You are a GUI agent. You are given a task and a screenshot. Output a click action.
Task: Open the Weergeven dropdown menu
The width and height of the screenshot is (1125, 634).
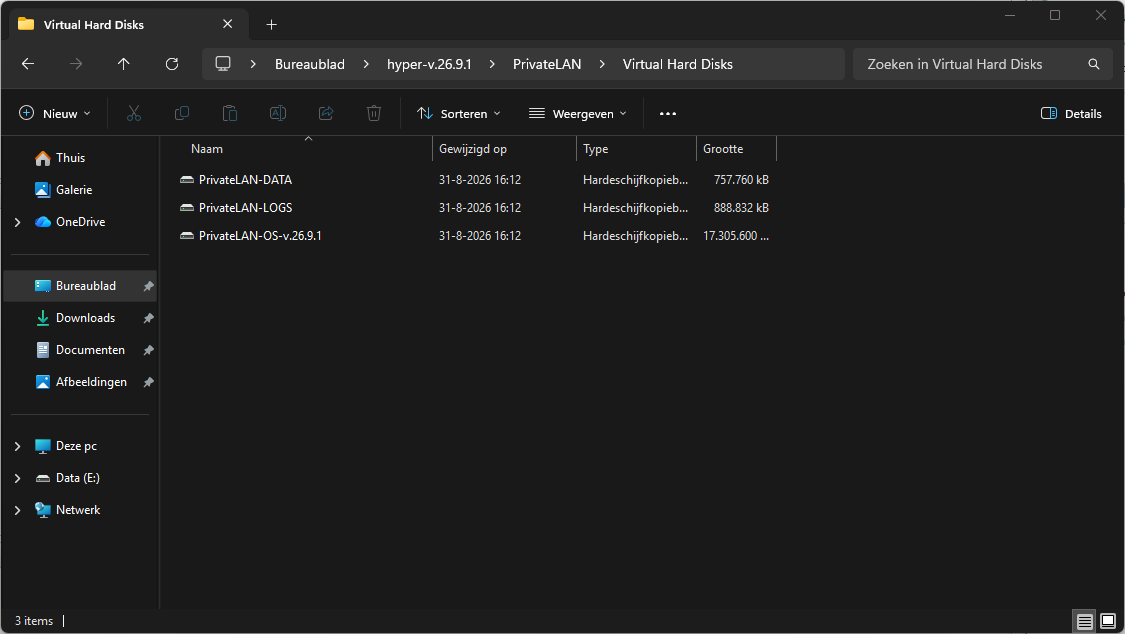(578, 113)
